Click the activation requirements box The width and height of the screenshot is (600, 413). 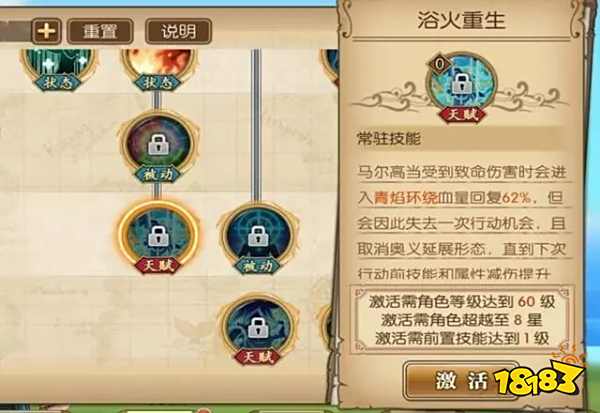click(462, 319)
